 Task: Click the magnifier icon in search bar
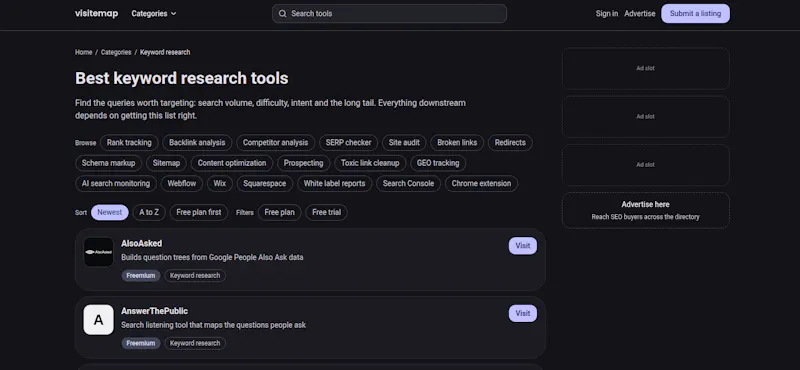pos(282,14)
